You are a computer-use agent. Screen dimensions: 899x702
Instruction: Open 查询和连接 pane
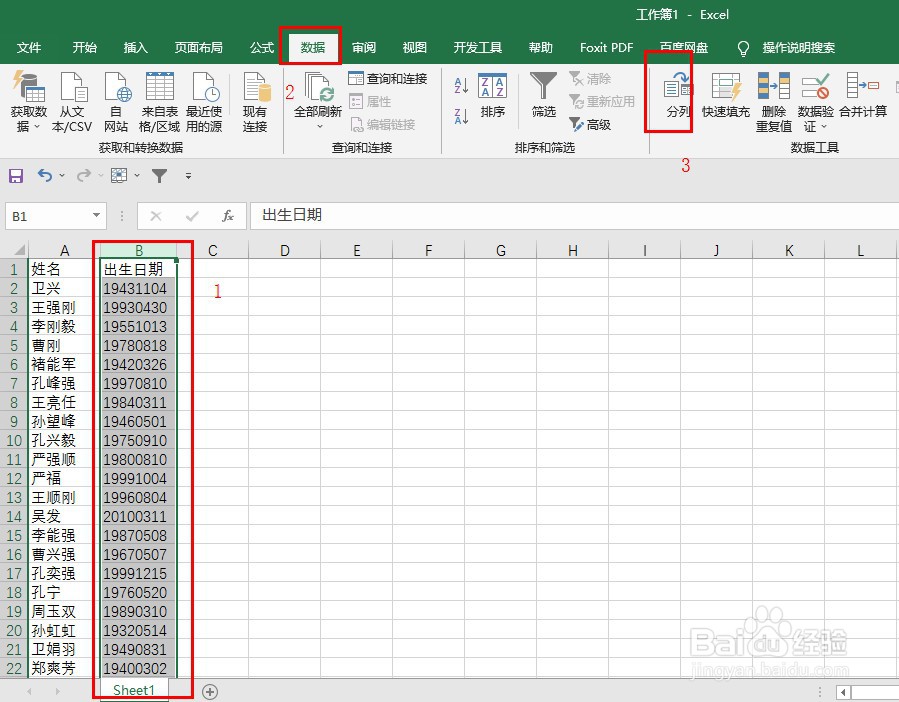[388, 79]
